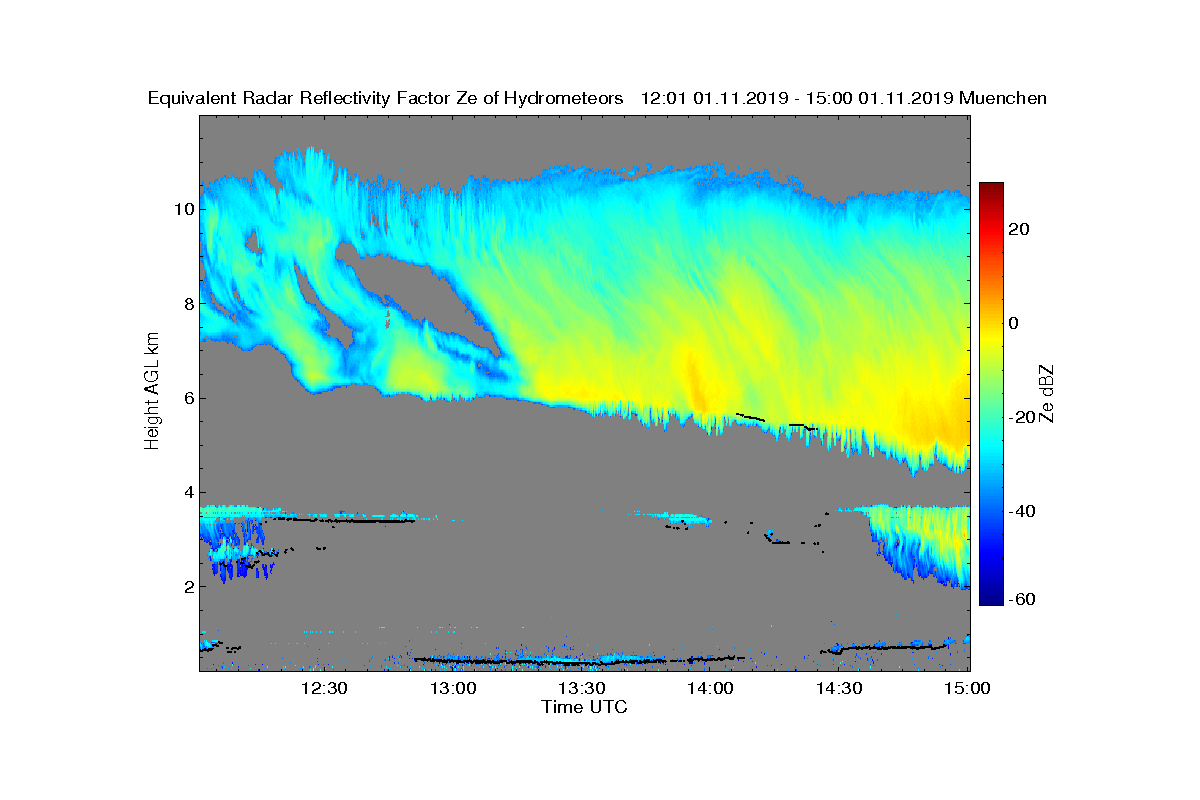
Task: Click the colorbar value -60
Action: 1023,599
